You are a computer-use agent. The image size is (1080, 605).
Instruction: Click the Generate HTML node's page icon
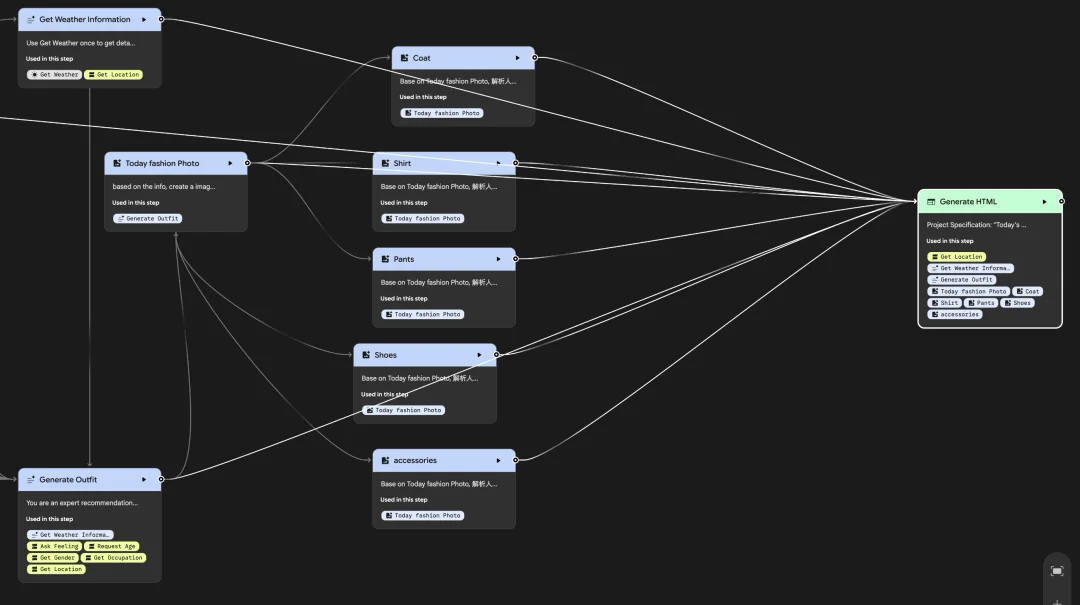coord(931,202)
